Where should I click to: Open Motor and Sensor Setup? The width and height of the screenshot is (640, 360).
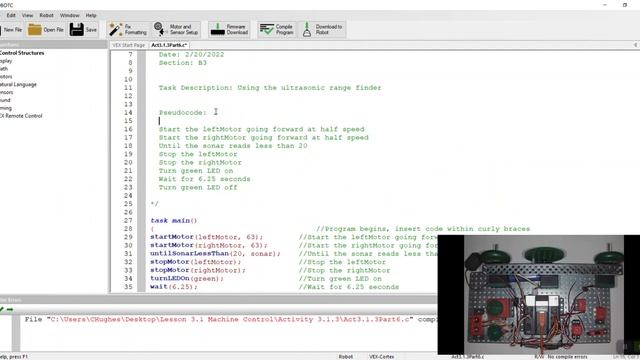(176, 30)
